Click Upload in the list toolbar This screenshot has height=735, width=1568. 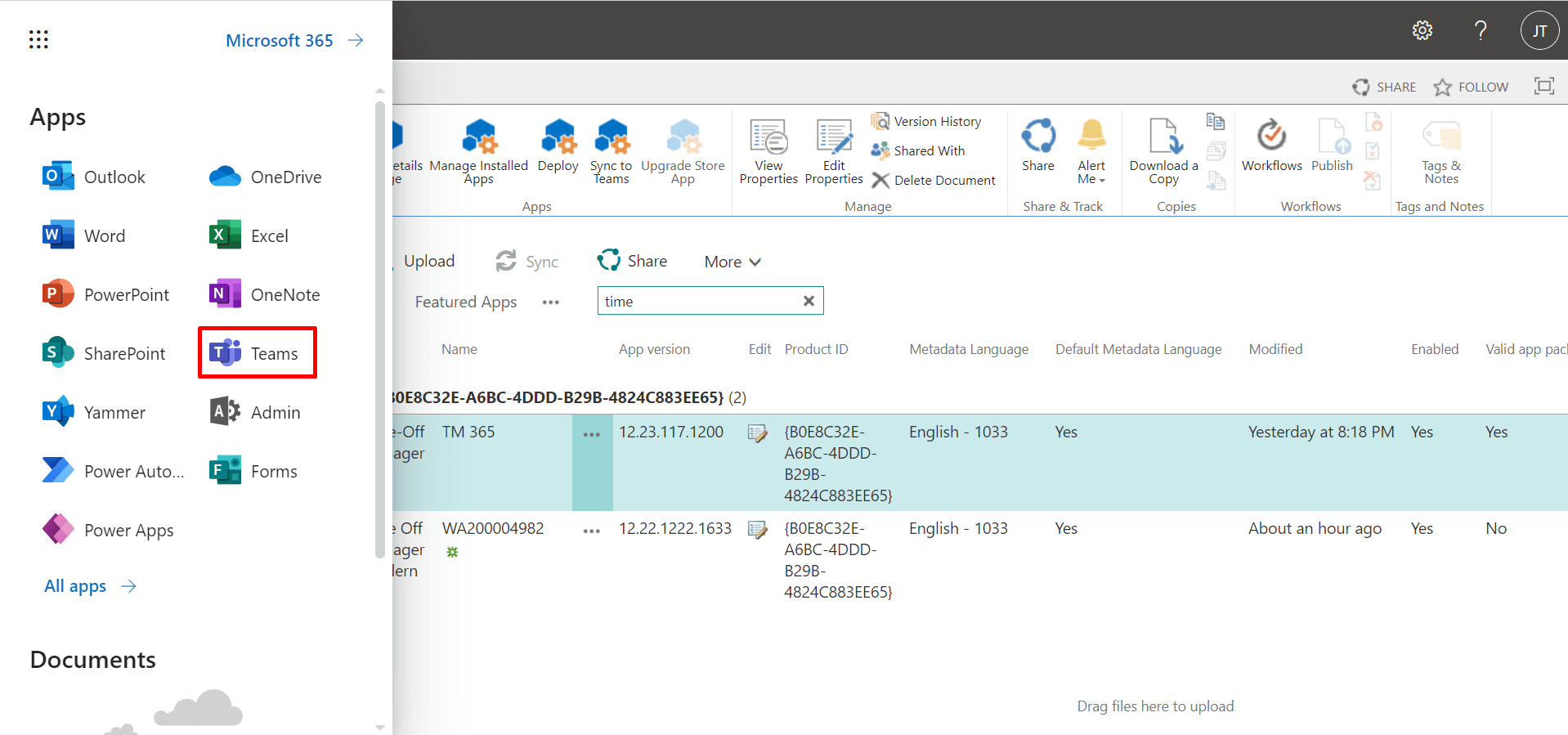[428, 261]
